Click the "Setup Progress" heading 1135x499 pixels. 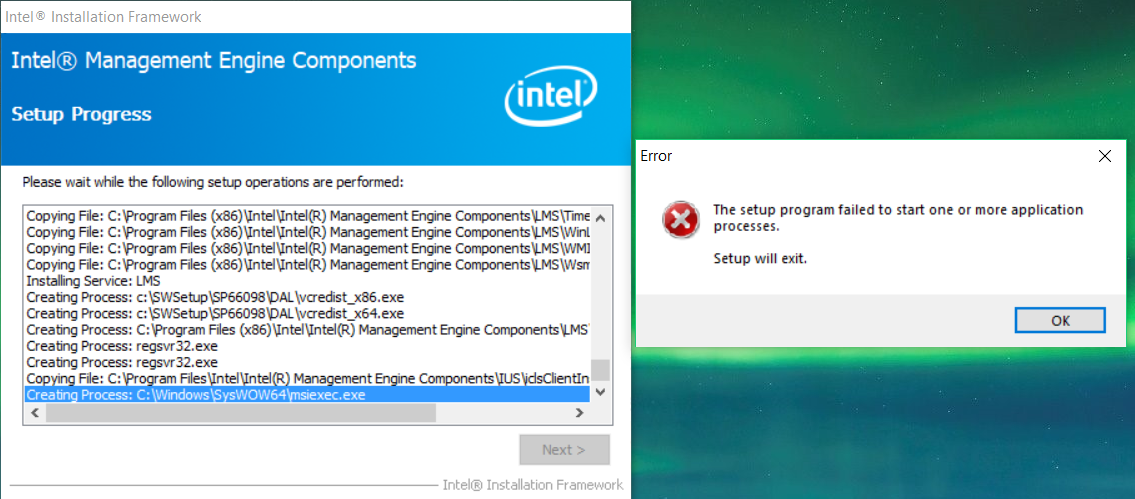[x=82, y=114]
